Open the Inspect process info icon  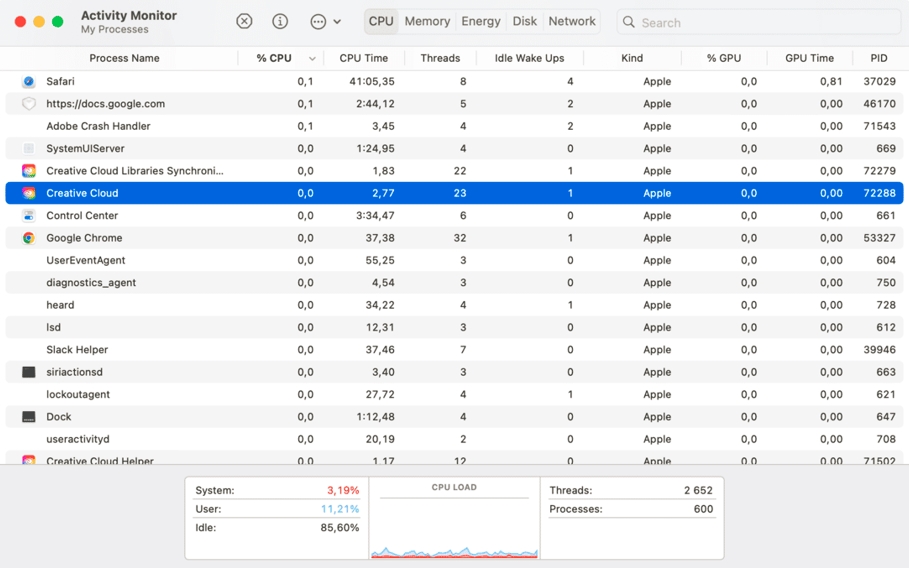(280, 21)
